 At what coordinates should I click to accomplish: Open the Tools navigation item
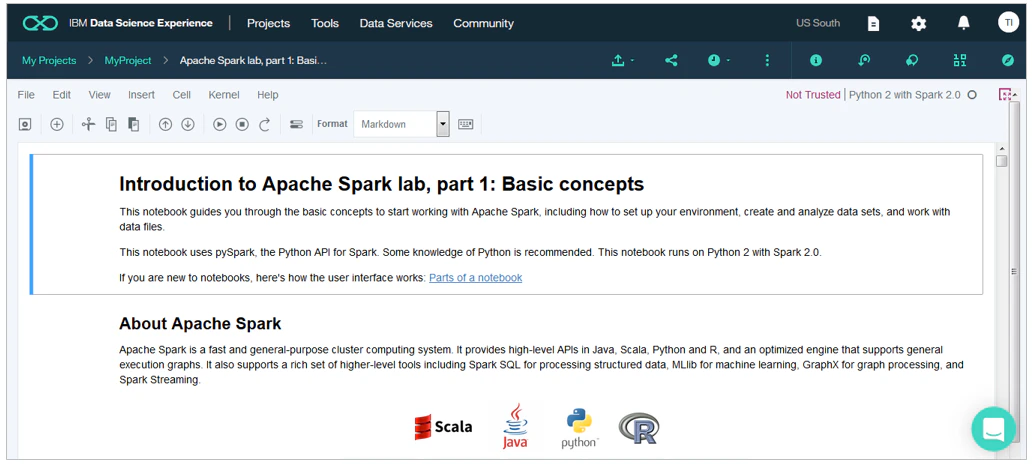[325, 23]
